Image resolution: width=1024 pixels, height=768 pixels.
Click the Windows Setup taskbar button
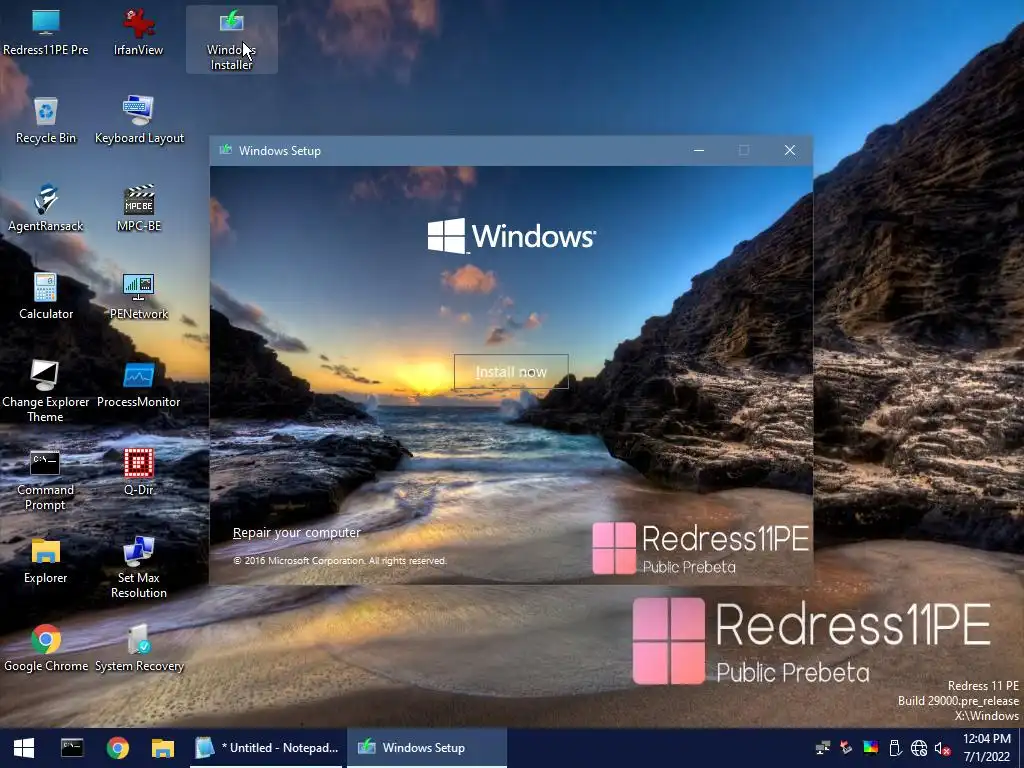point(426,748)
